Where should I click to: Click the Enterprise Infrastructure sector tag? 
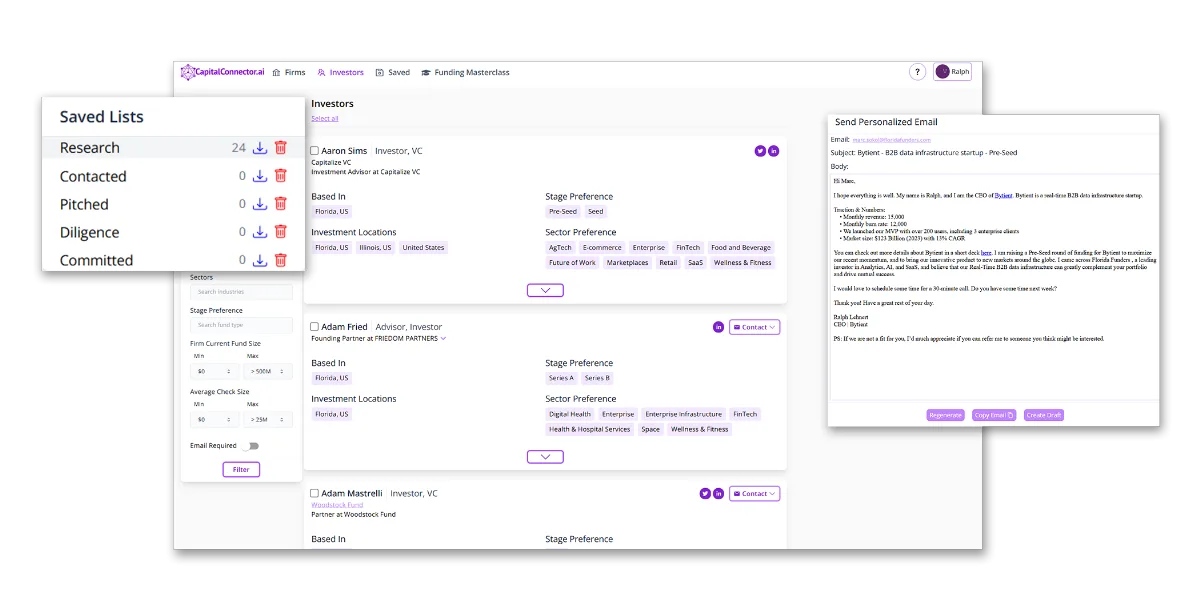[x=683, y=414]
